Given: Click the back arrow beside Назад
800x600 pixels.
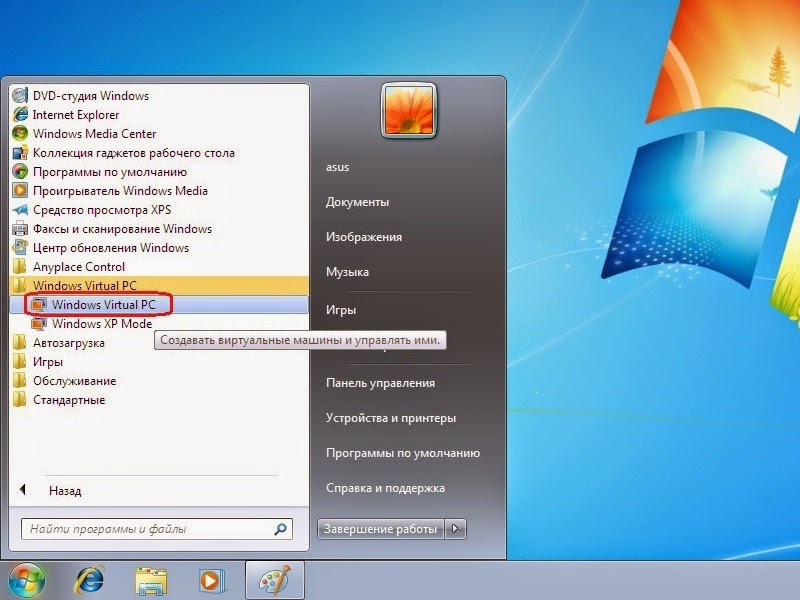Looking at the screenshot, I should point(22,490).
